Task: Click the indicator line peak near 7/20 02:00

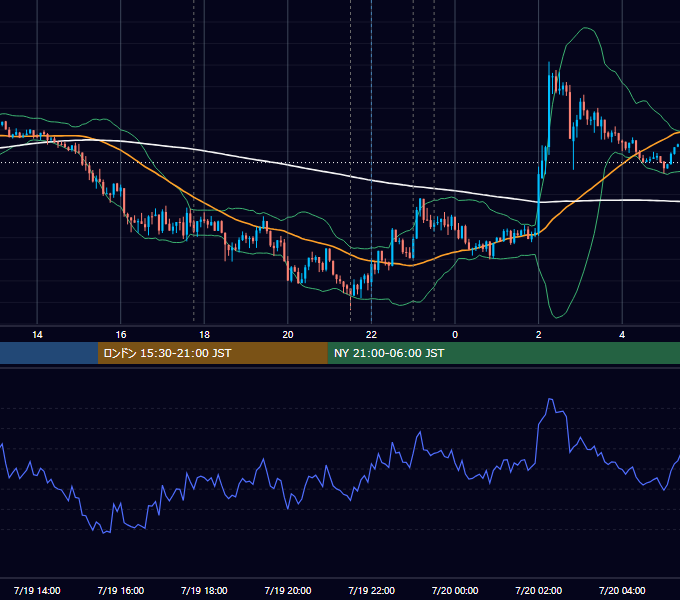Action: (550, 399)
